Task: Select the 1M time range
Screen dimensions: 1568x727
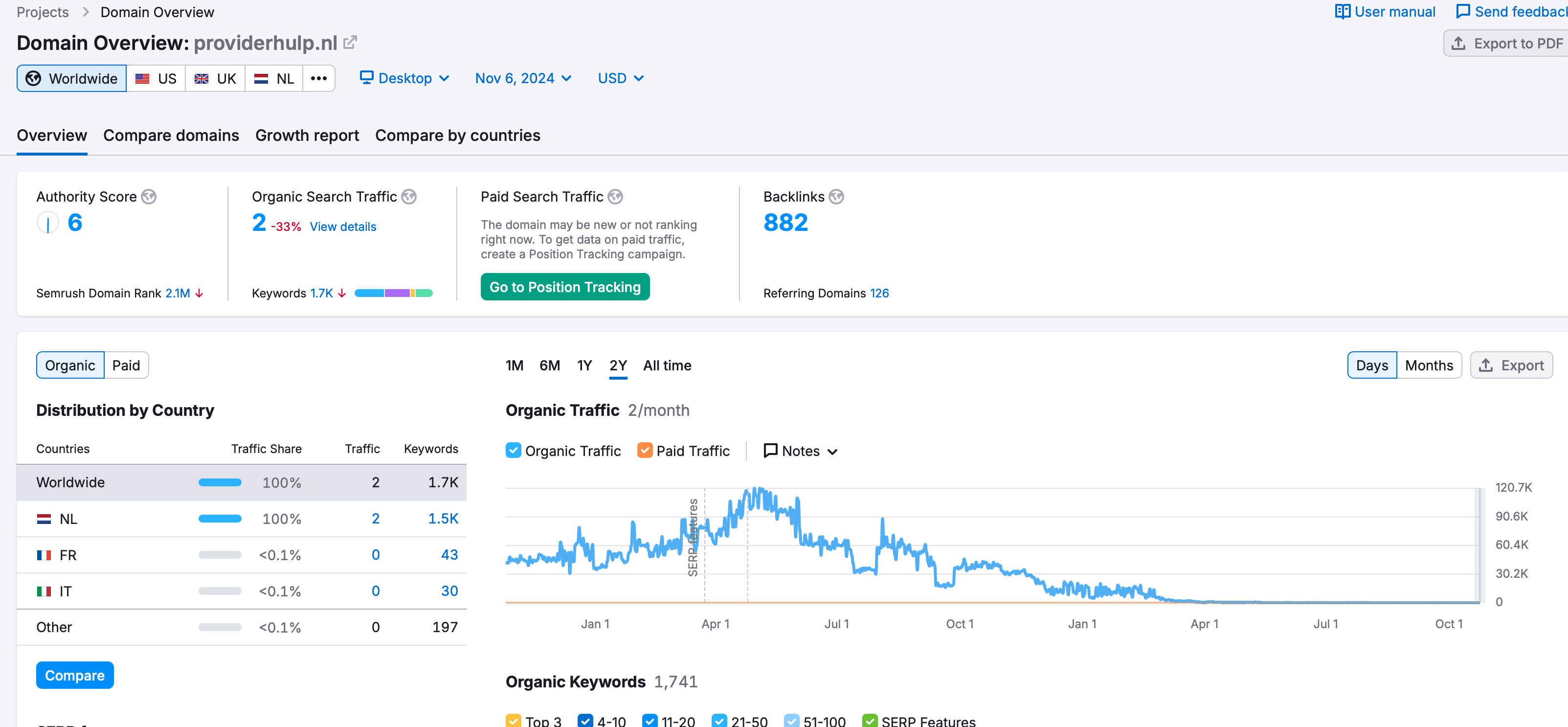Action: tap(515, 365)
